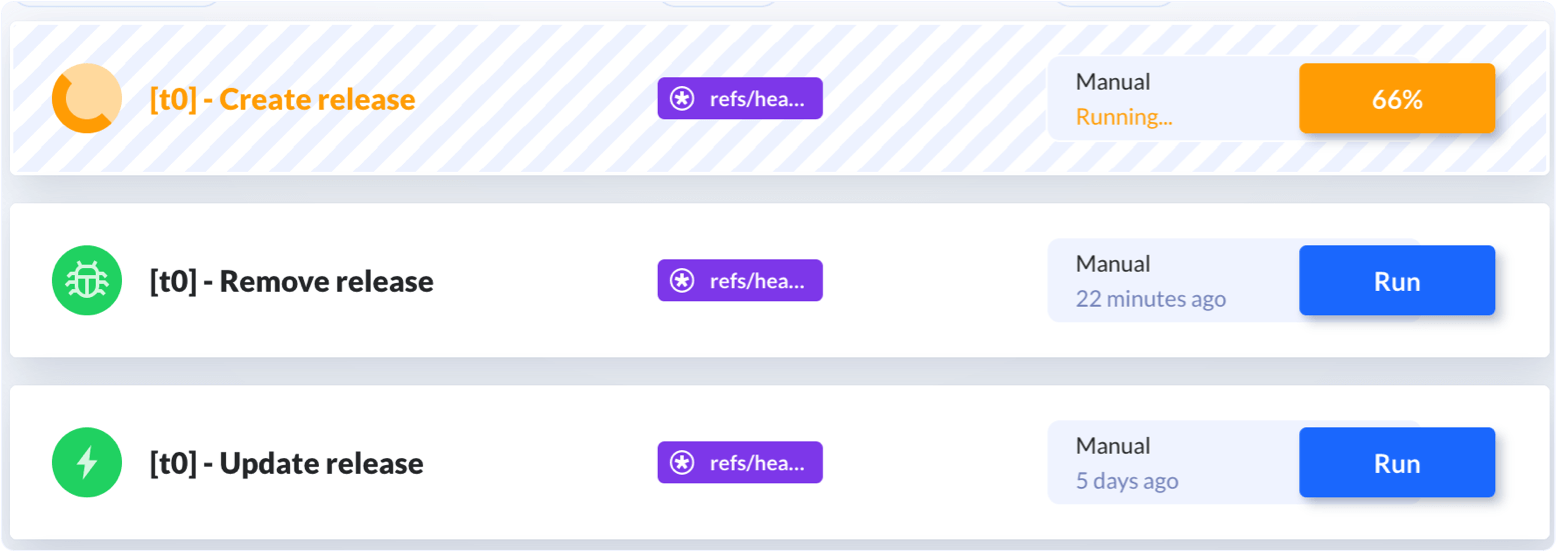Click the Manual label on Remove release row
This screenshot has height=552, width=1556.
pyautogui.click(x=1113, y=264)
